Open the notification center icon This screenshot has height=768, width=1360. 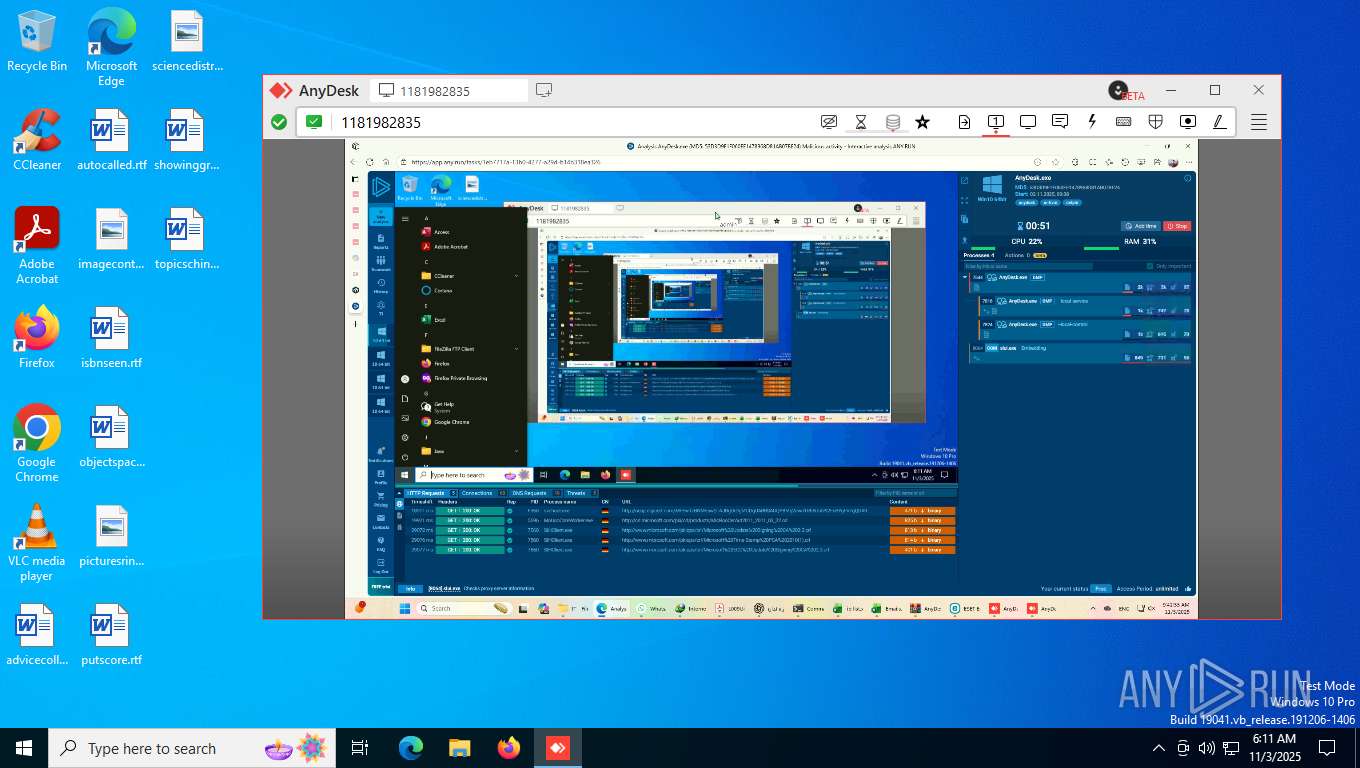pos(1327,748)
